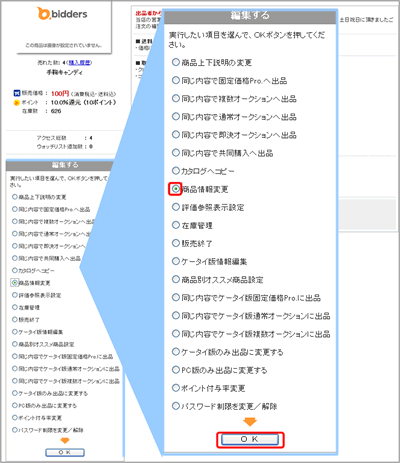Click the orange arrow above enlarged OK button
Image resolution: width=400 pixels, height=463 pixels.
pos(250,422)
